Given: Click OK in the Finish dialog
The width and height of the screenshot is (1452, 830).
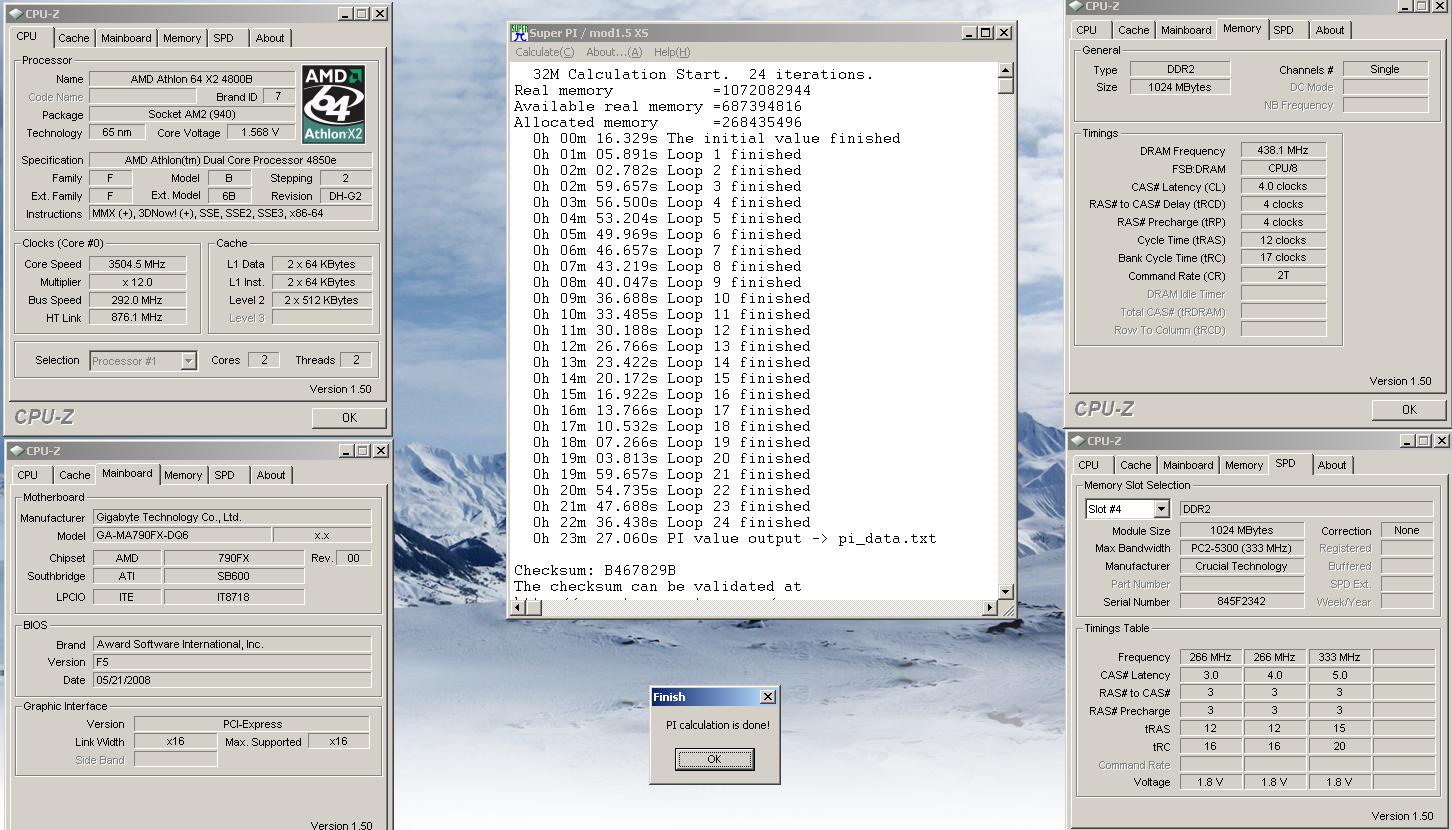Looking at the screenshot, I should pyautogui.click(x=714, y=759).
